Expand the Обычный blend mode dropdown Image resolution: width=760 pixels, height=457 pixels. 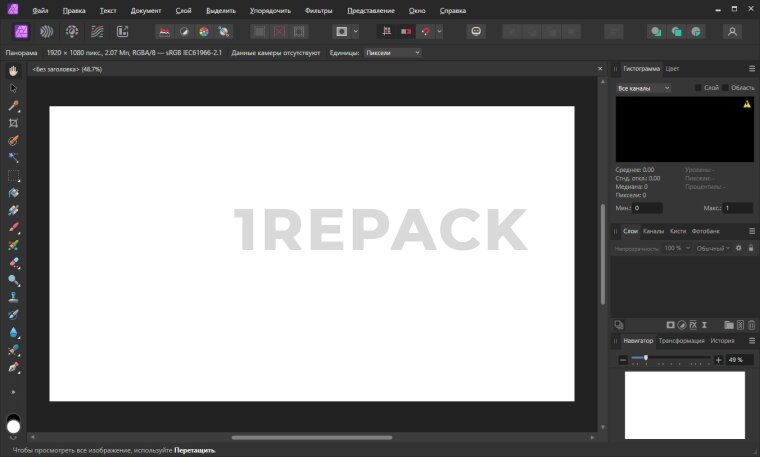(713, 247)
